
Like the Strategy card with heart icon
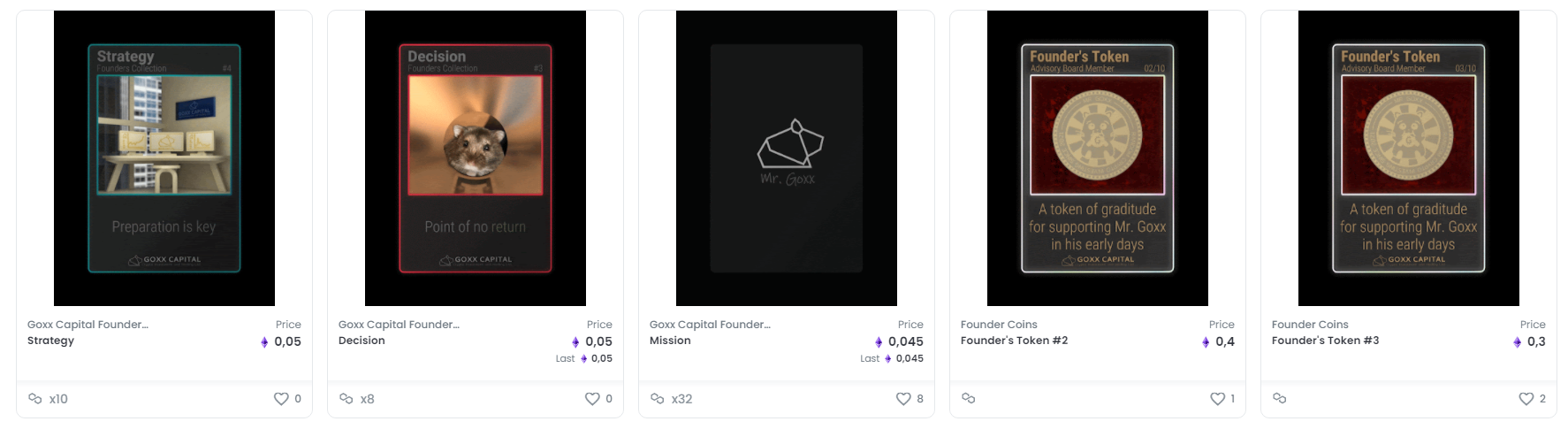[x=281, y=399]
